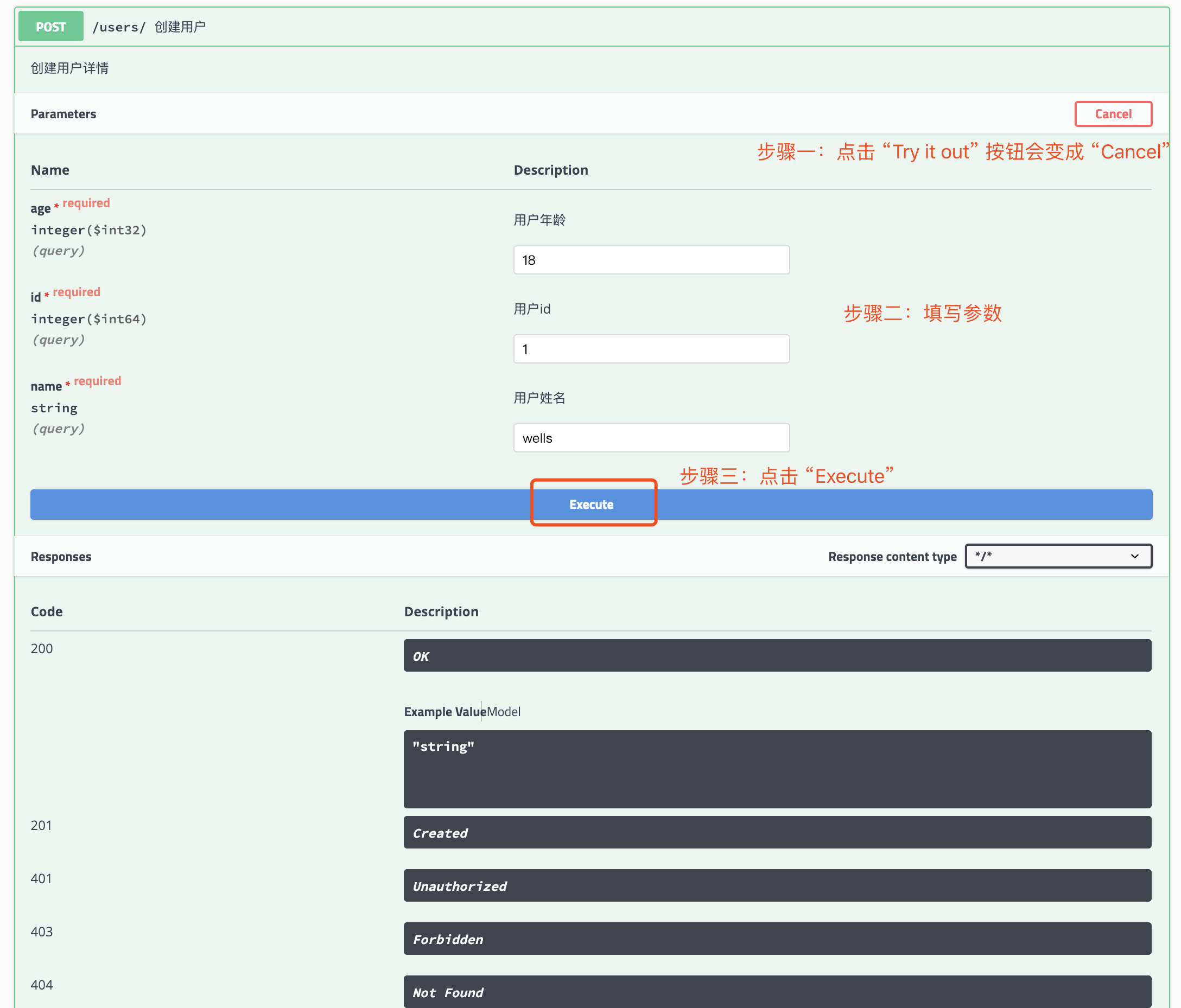This screenshot has width=1181, height=1008.
Task: Click the "string" example value block
Action: point(777,769)
